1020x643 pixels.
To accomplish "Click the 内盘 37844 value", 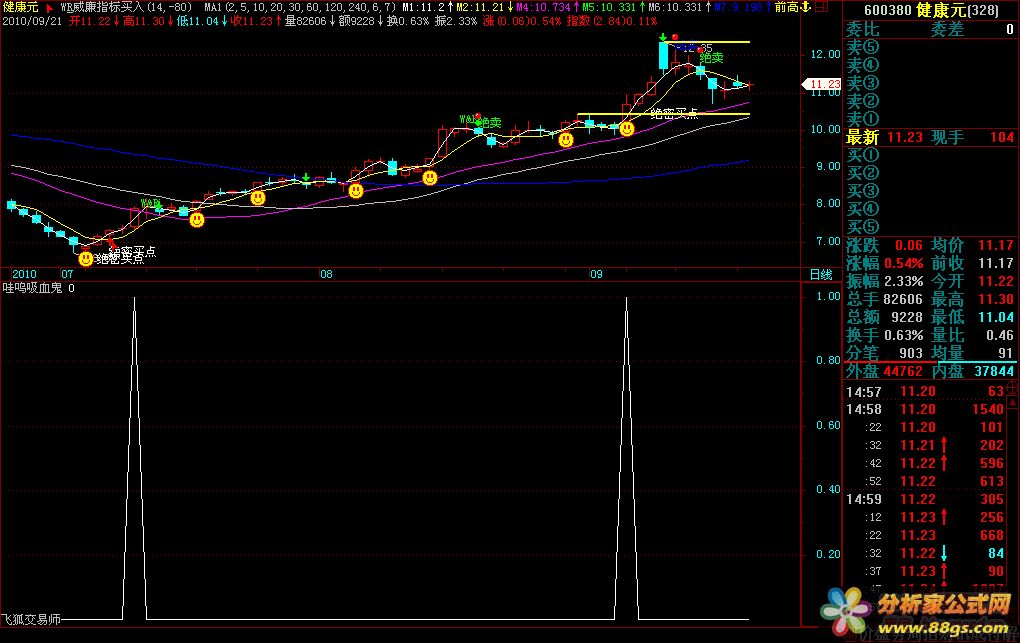I will pos(995,371).
